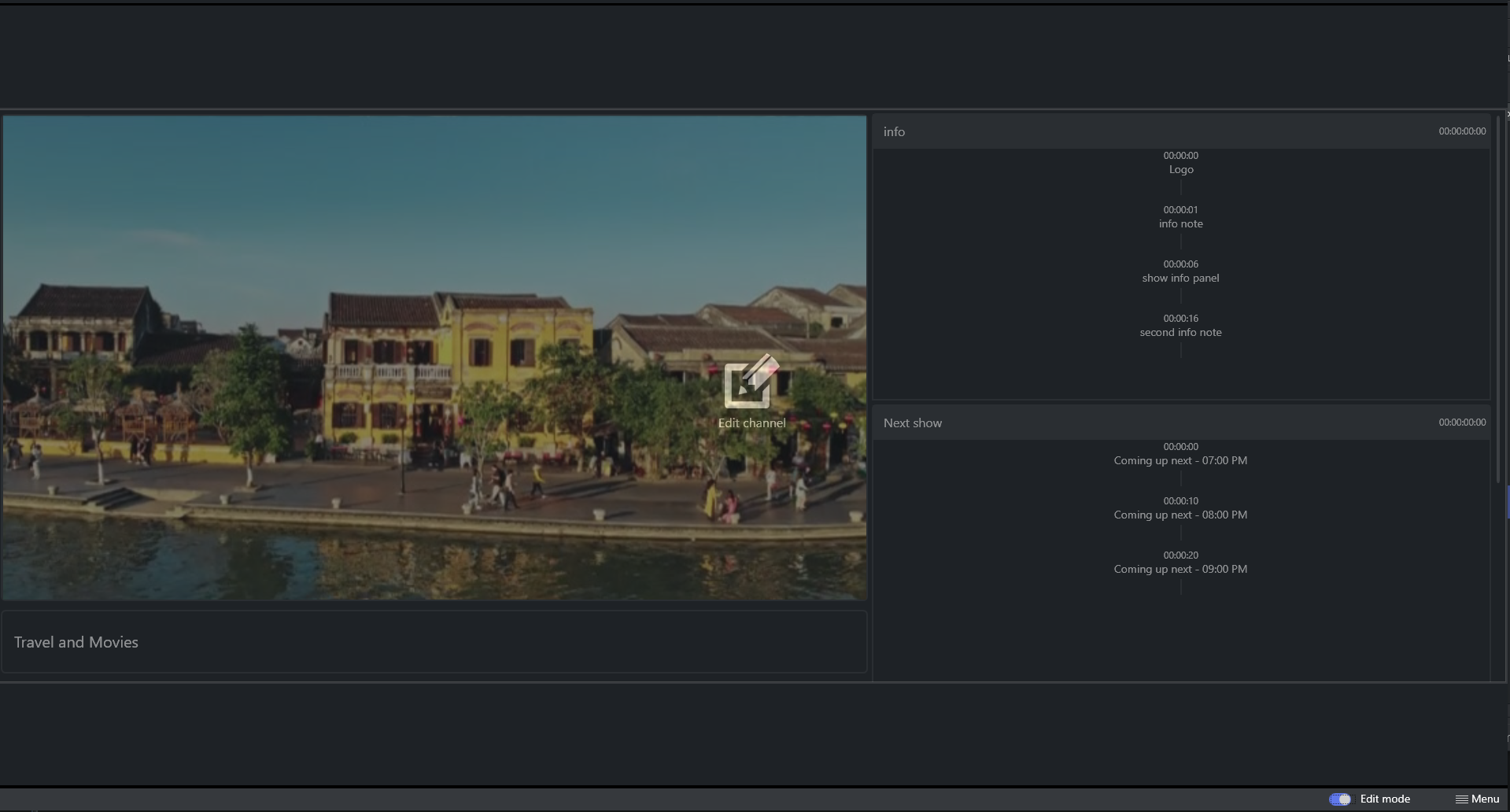This screenshot has width=1510, height=812.
Task: Select Coming up next - 09:00 PM
Action: [x=1180, y=569]
